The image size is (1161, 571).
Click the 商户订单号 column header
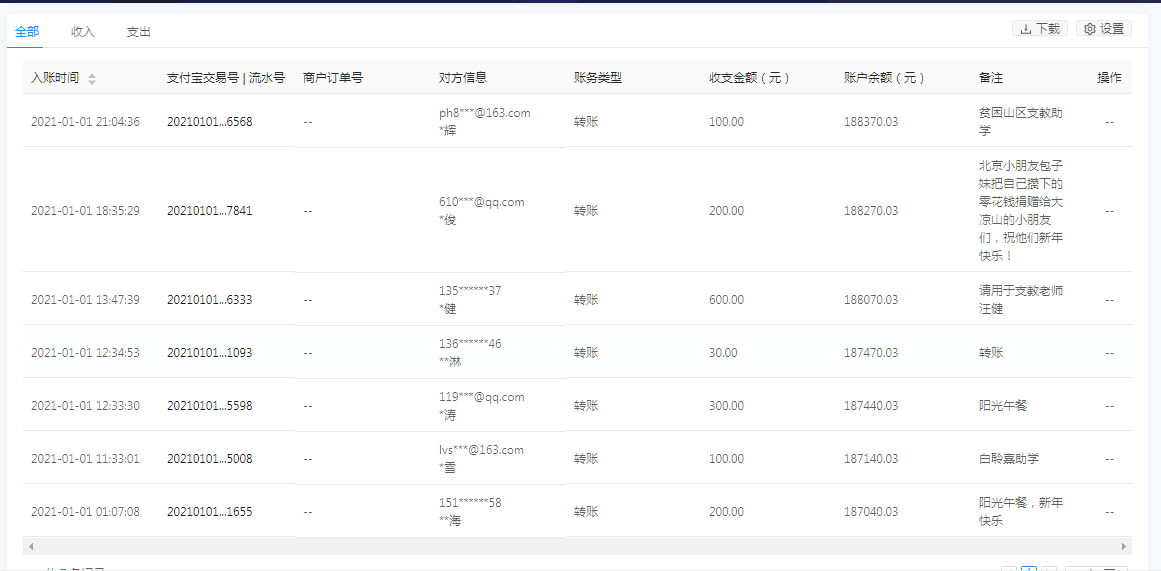(x=332, y=78)
